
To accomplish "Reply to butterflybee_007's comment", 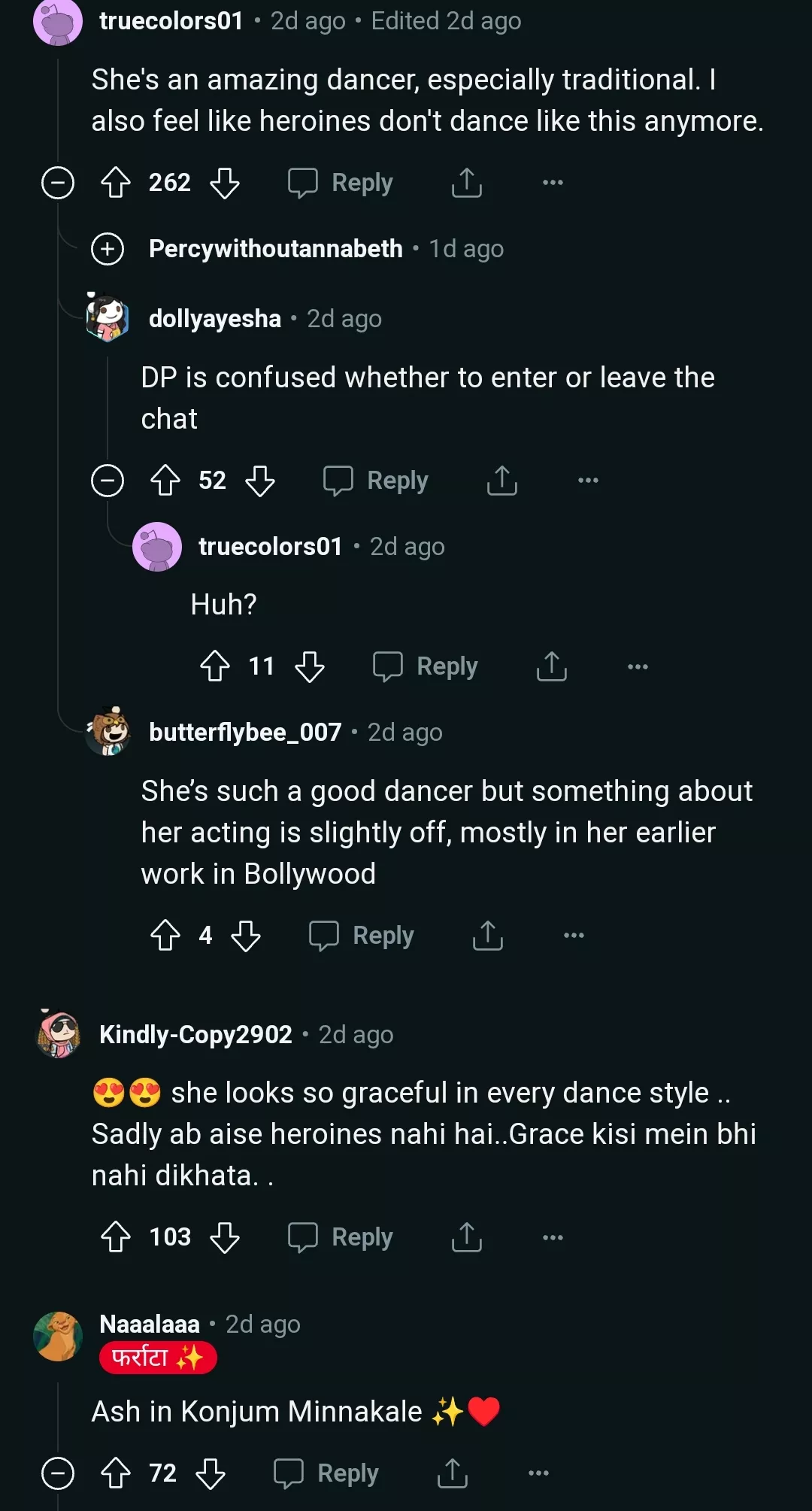I will tap(362, 936).
